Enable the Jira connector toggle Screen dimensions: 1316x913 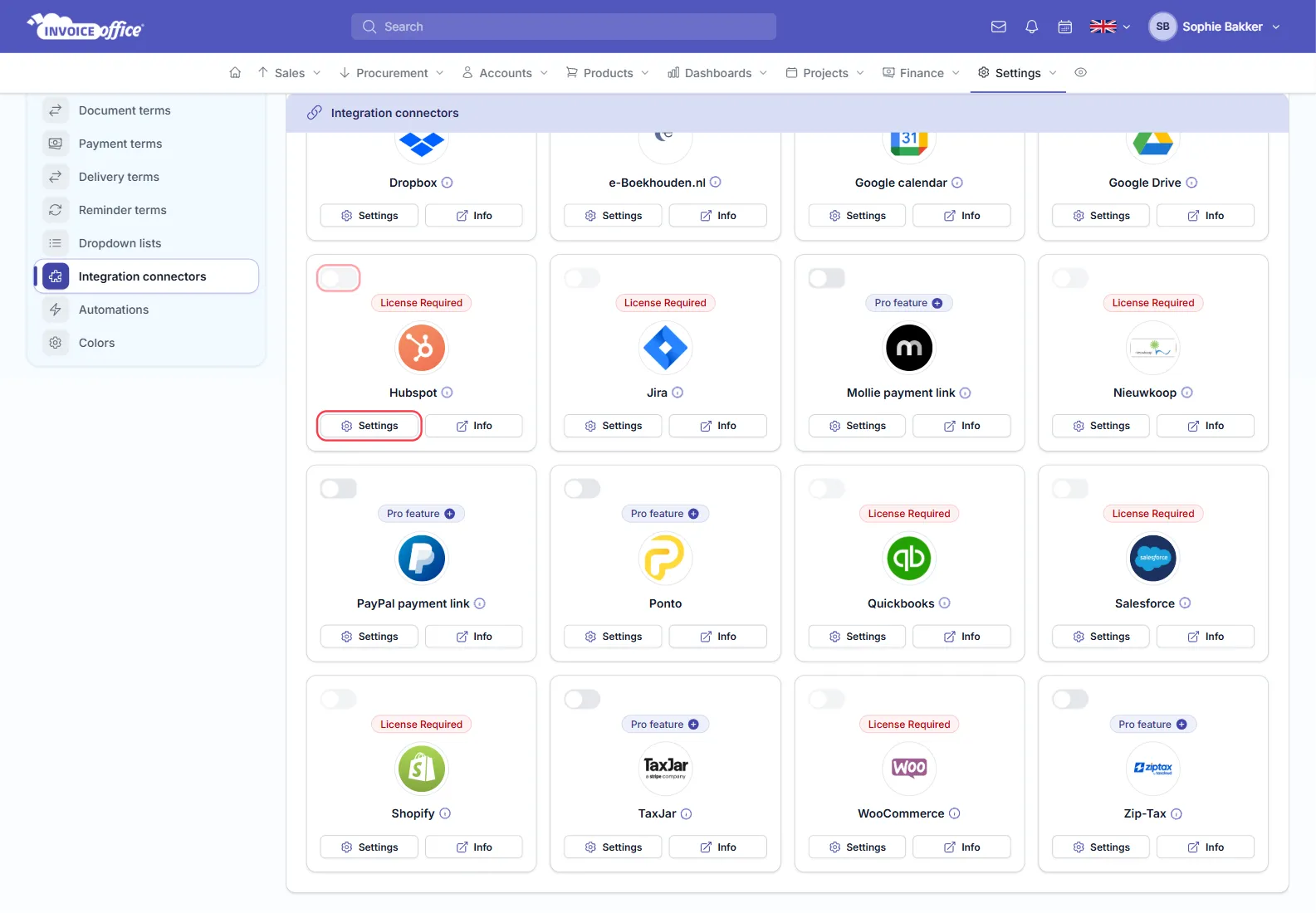583,278
